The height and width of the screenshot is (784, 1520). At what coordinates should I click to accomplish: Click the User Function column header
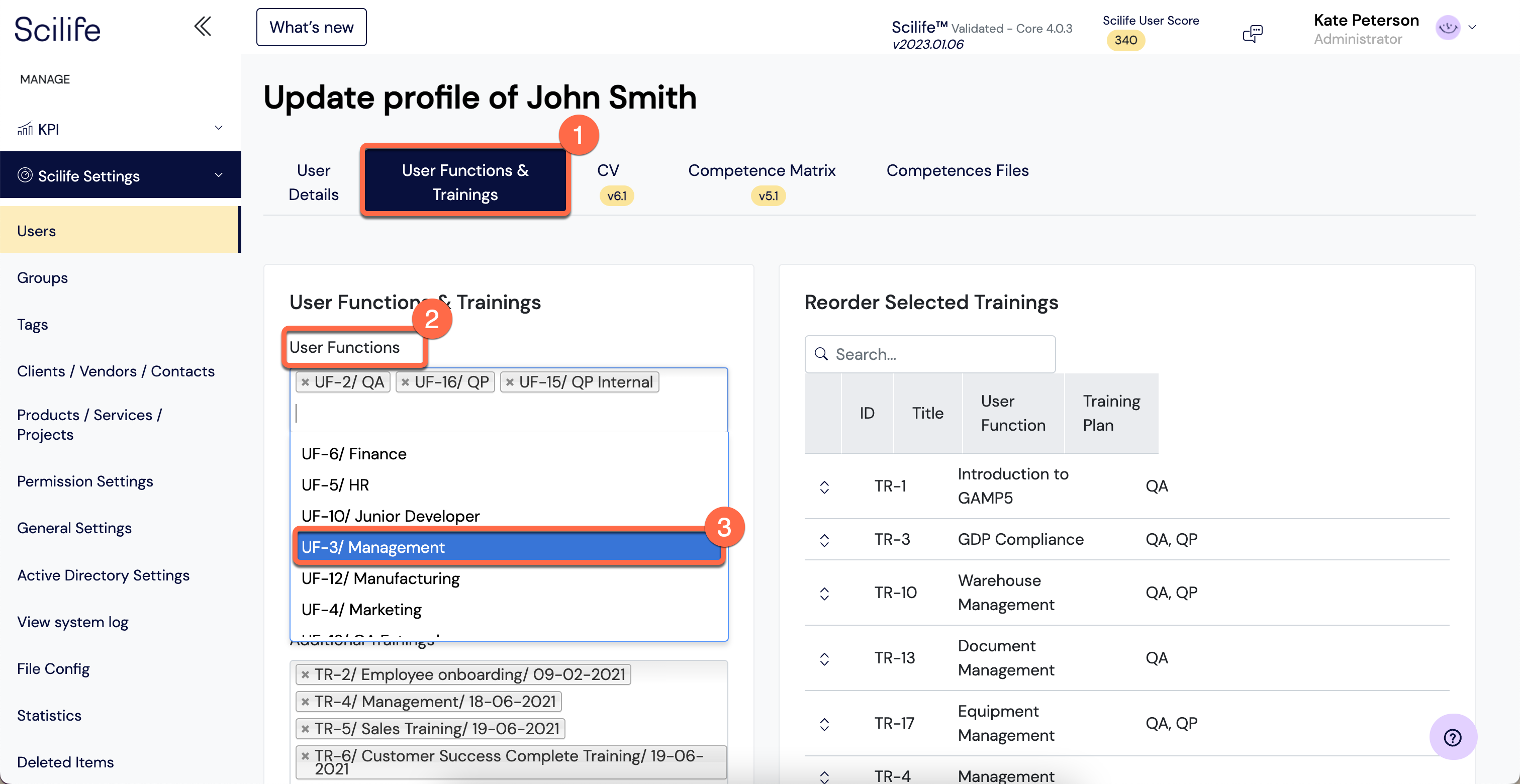pos(1012,413)
